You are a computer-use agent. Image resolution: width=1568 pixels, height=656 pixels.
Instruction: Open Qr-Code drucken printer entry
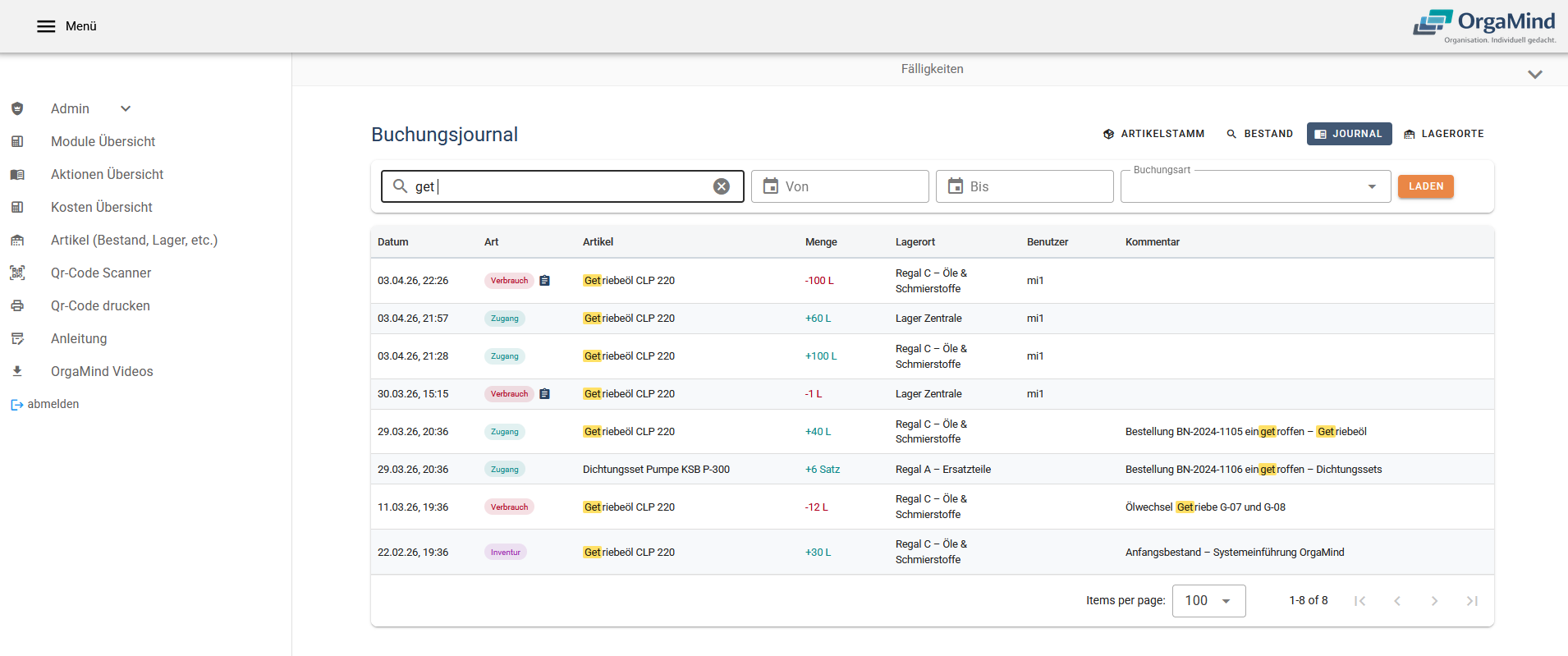(x=99, y=305)
